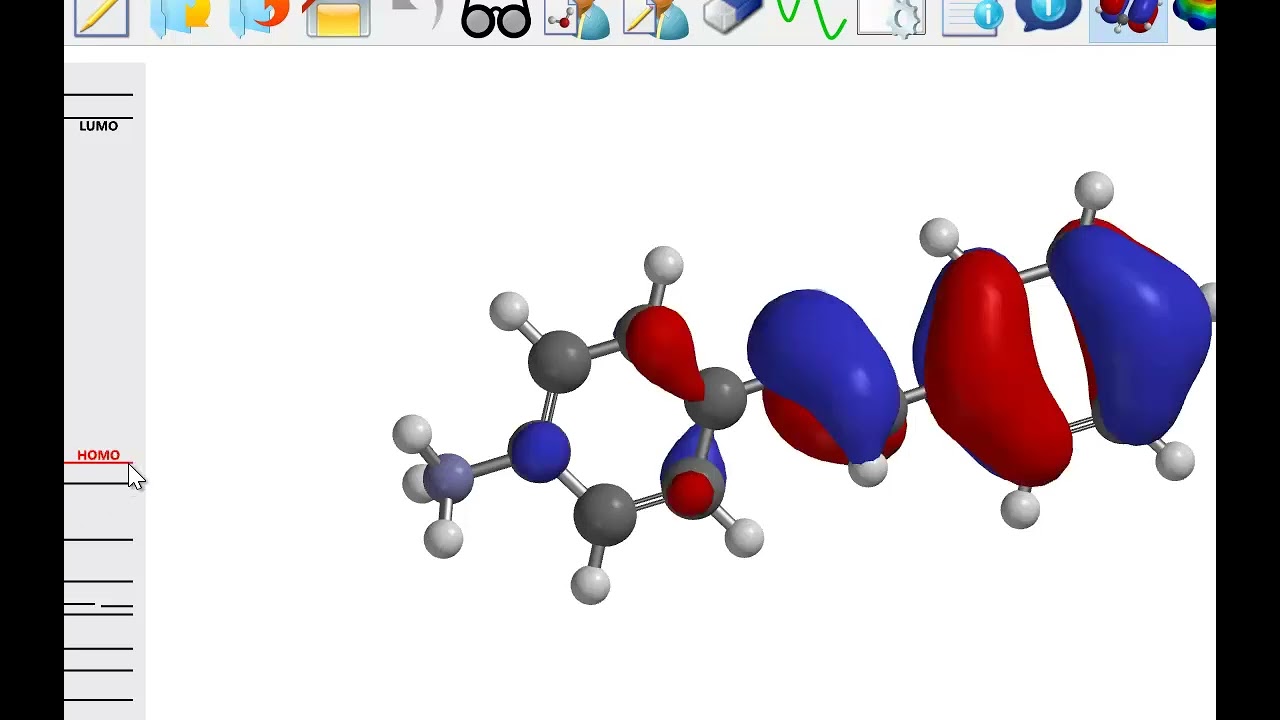
Task: Select the eraser tool icon
Action: [733, 16]
